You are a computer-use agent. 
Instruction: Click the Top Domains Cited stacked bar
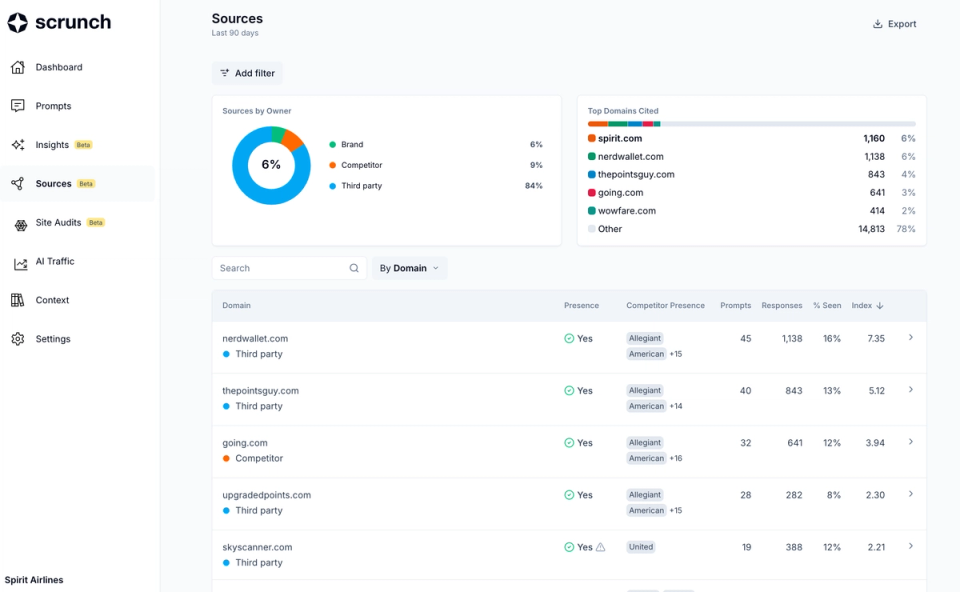[x=751, y=124]
